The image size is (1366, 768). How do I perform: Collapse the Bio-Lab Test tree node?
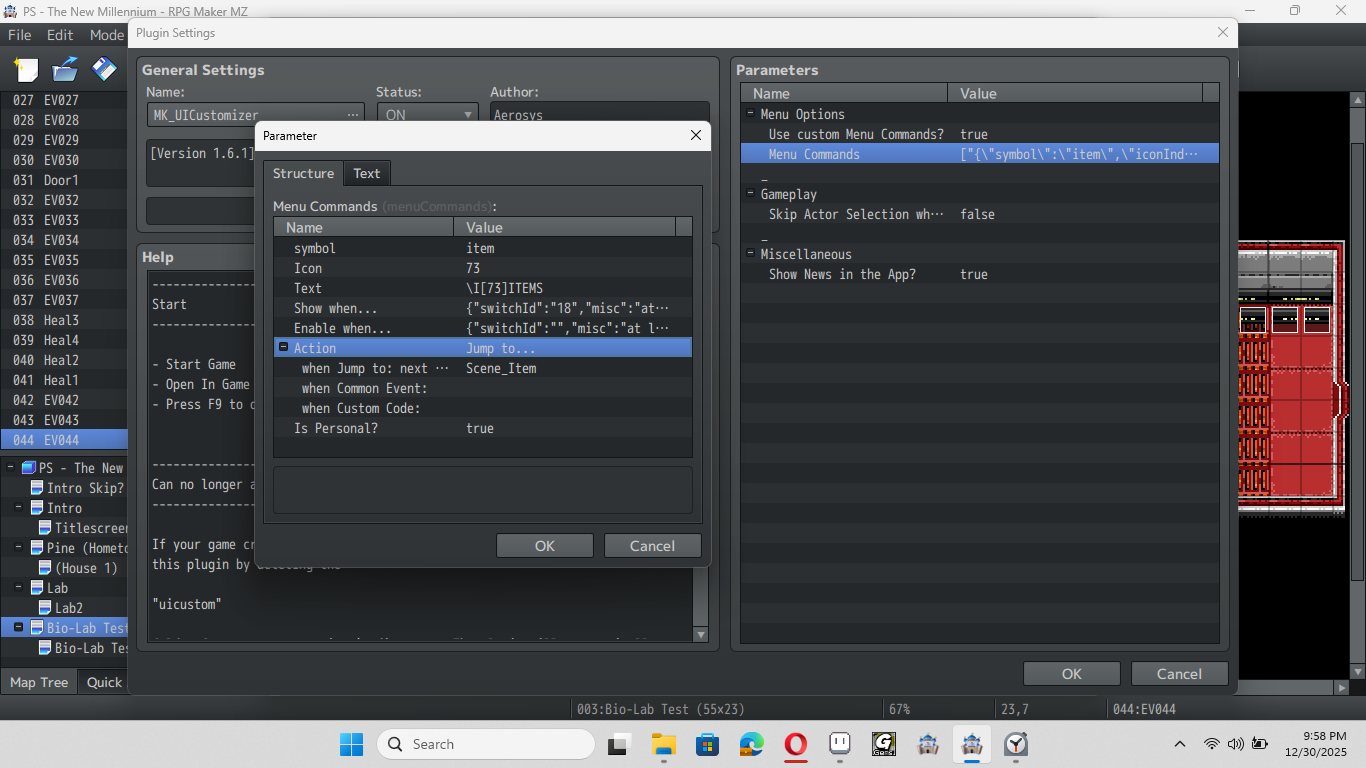[18, 628]
